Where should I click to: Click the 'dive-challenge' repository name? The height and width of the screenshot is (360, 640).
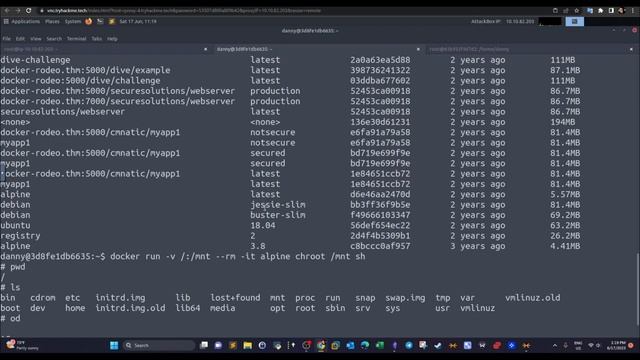tap(35, 60)
